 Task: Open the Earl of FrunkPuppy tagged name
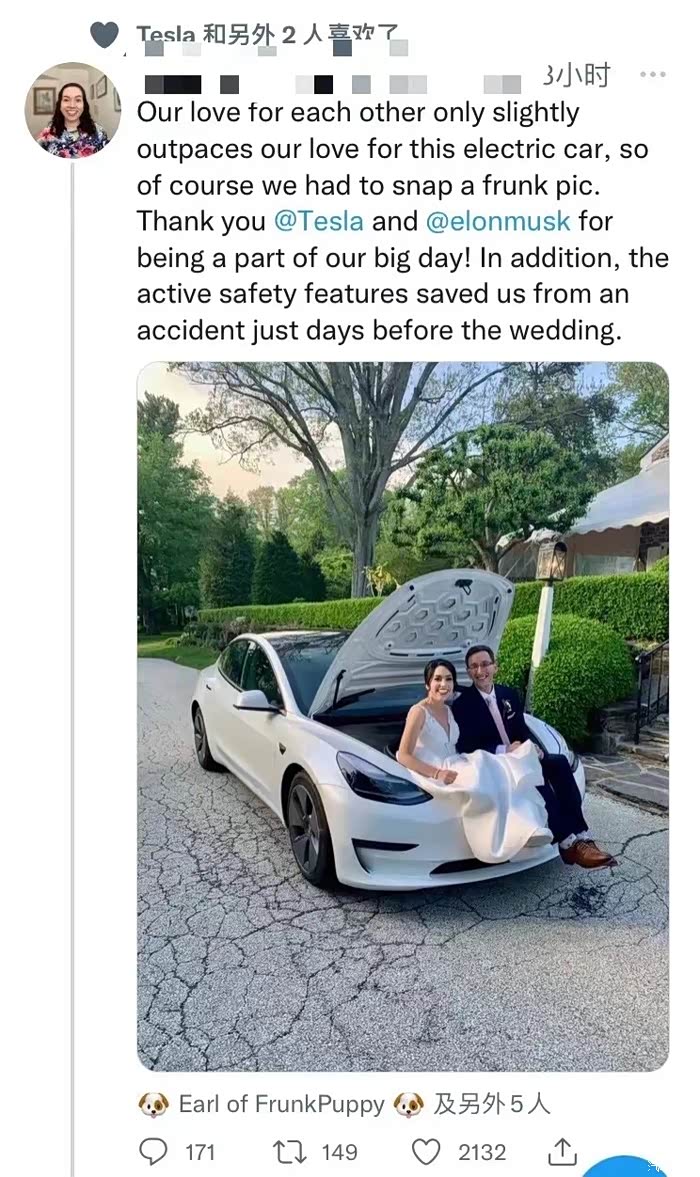click(x=281, y=1104)
